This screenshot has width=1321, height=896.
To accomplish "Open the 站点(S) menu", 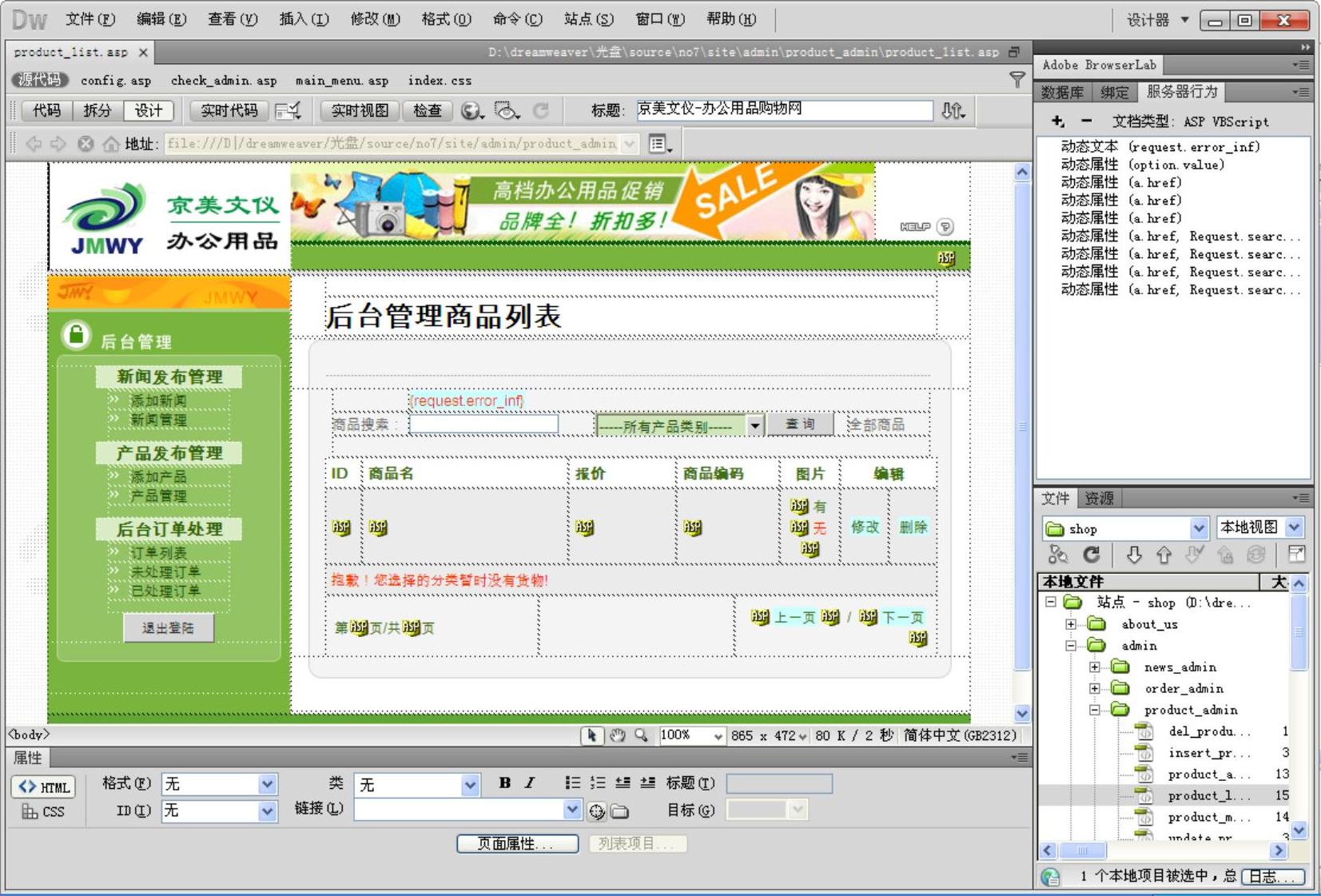I will click(x=588, y=19).
